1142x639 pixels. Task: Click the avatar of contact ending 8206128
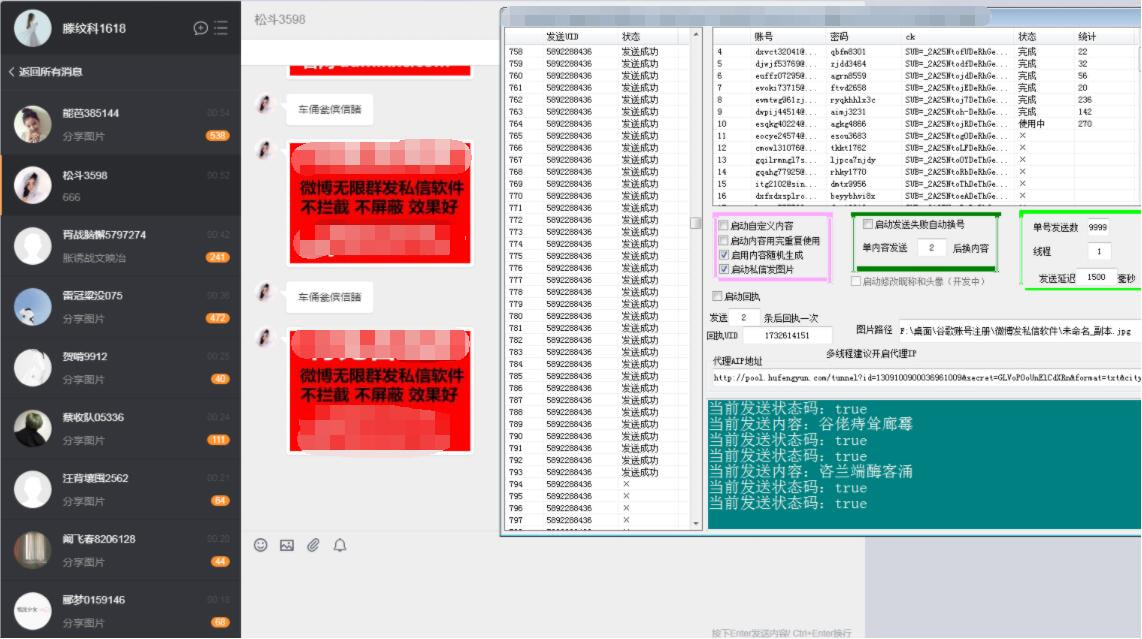[x=33, y=550]
